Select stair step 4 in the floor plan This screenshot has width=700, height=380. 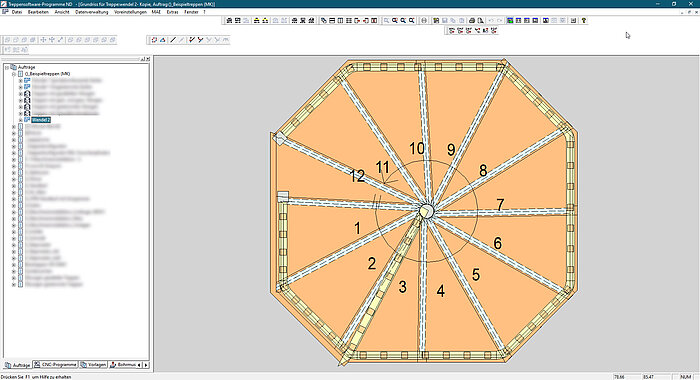pyautogui.click(x=441, y=291)
